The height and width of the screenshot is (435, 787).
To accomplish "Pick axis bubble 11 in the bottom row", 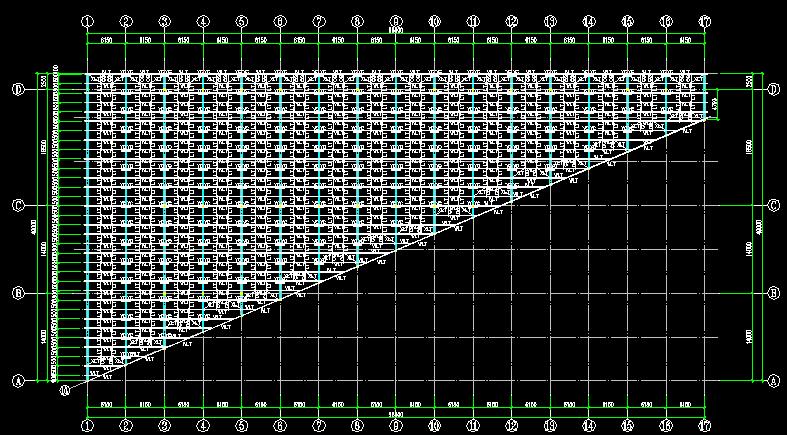I will pyautogui.click(x=473, y=426).
